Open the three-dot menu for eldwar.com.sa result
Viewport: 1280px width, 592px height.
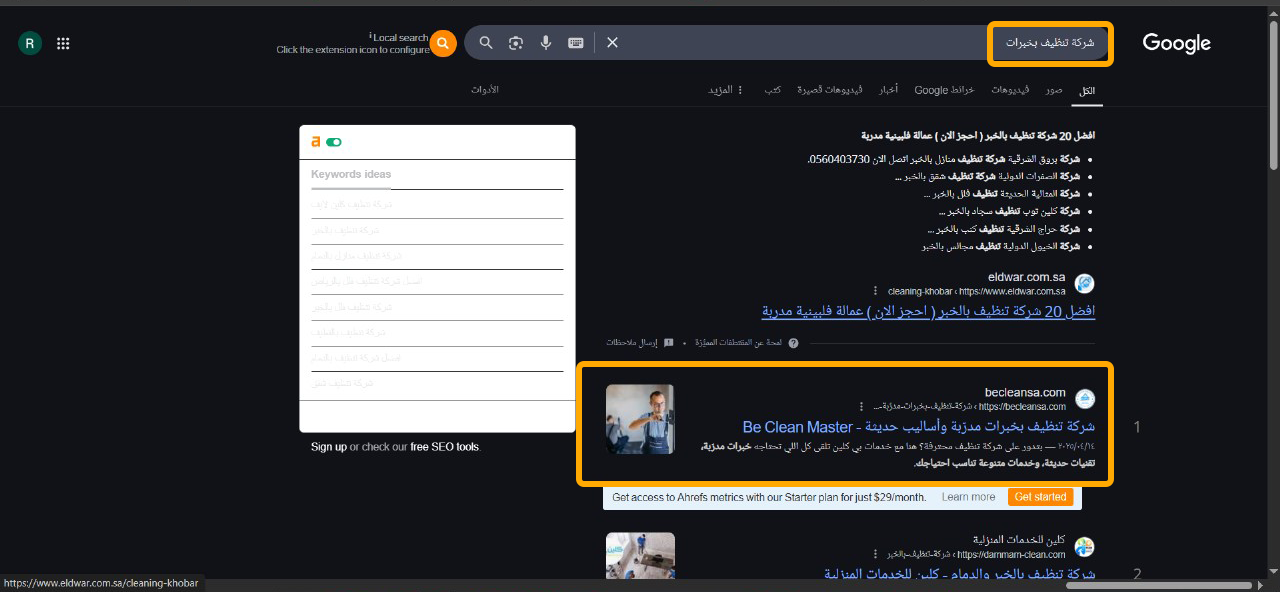[876, 292]
